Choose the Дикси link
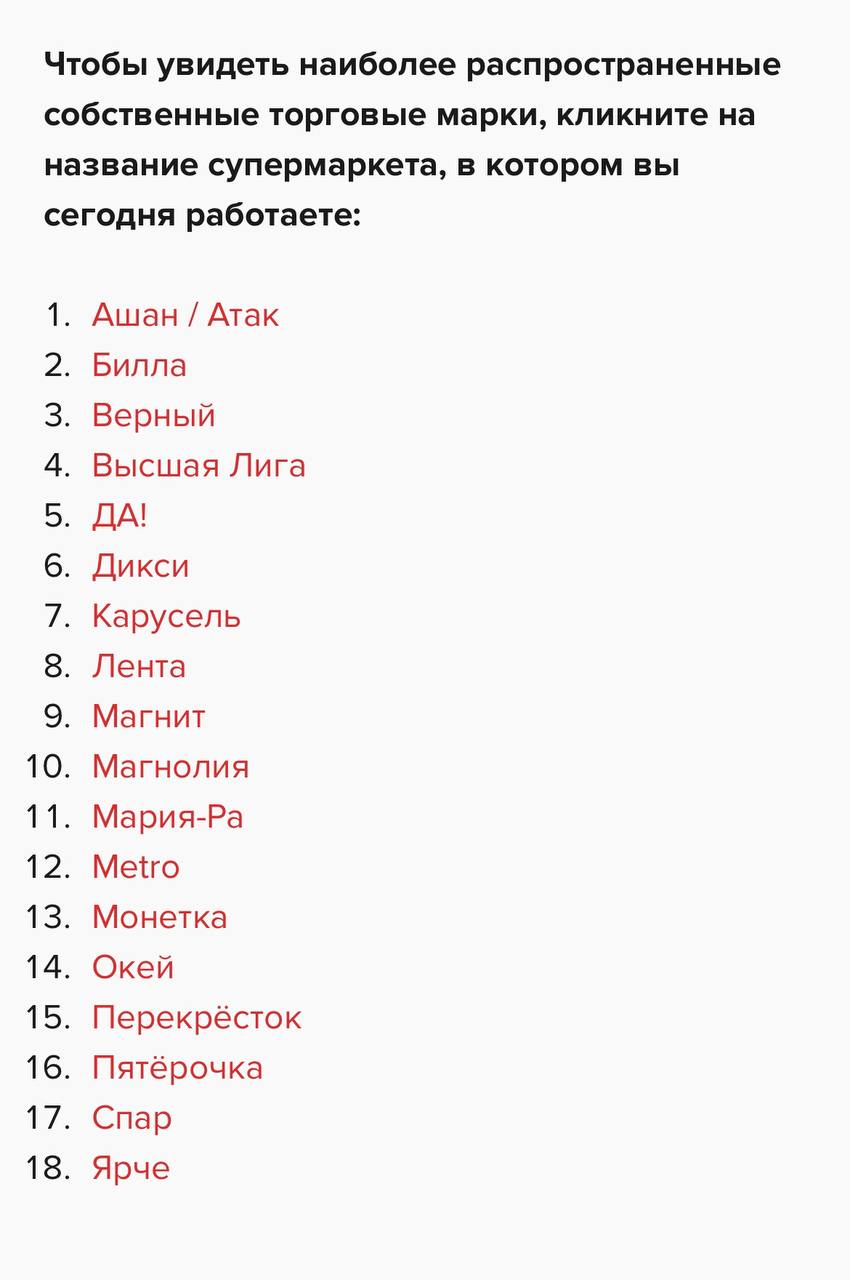The image size is (850, 1280). [140, 567]
